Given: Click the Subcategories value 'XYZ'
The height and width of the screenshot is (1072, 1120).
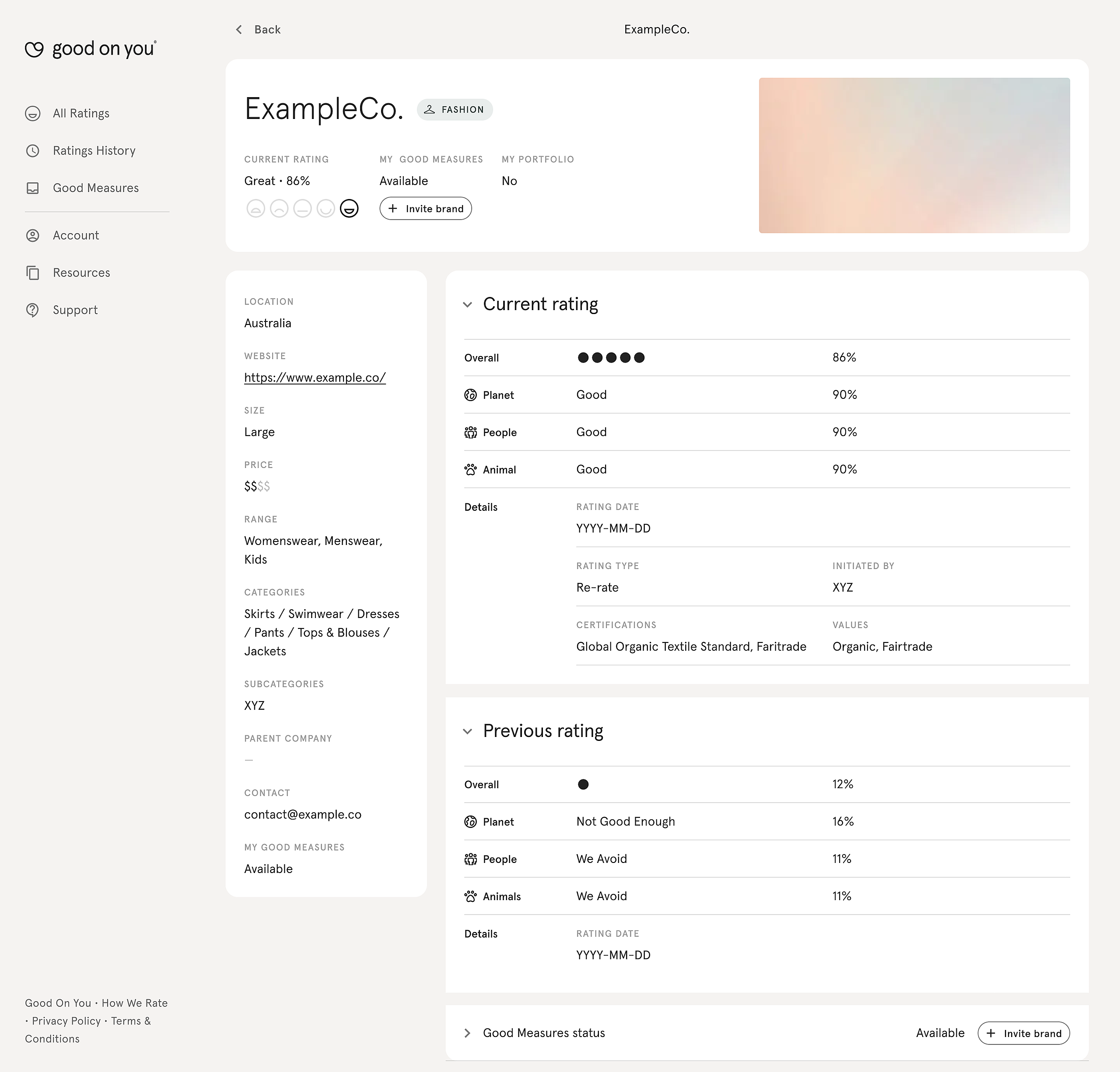Looking at the screenshot, I should pos(254,705).
